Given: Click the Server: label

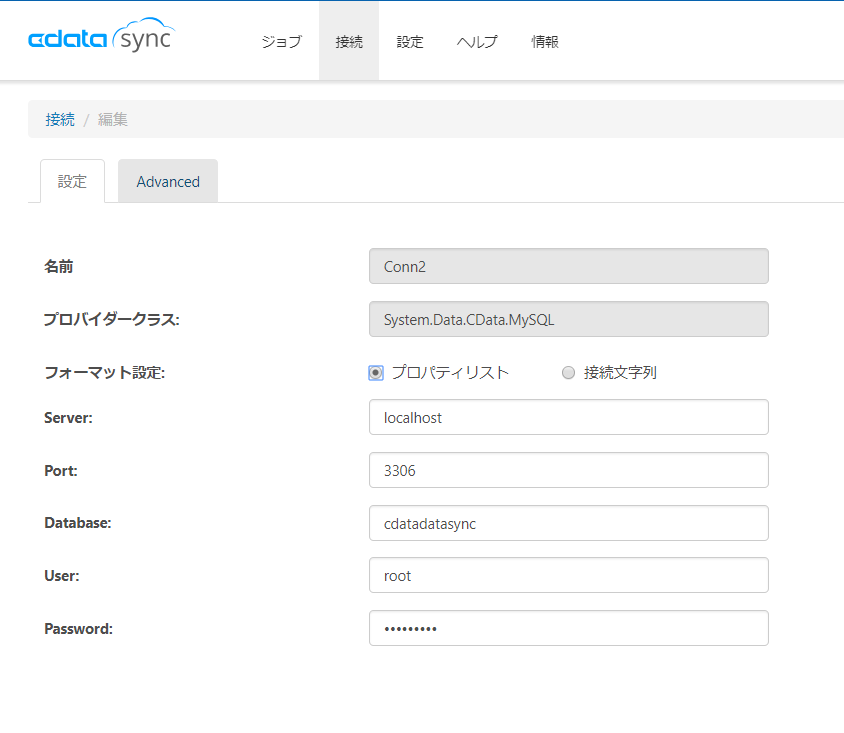Looking at the screenshot, I should (x=68, y=418).
